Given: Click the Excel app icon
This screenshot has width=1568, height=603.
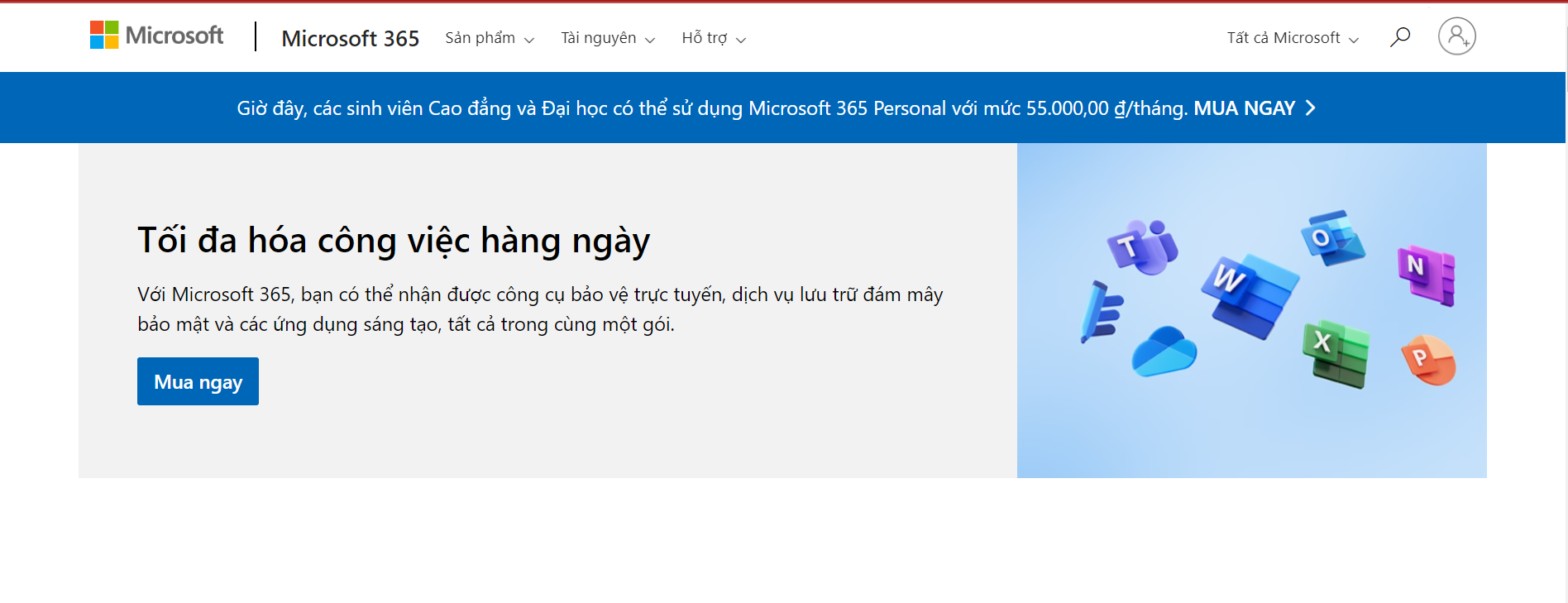Looking at the screenshot, I should click(x=1336, y=353).
